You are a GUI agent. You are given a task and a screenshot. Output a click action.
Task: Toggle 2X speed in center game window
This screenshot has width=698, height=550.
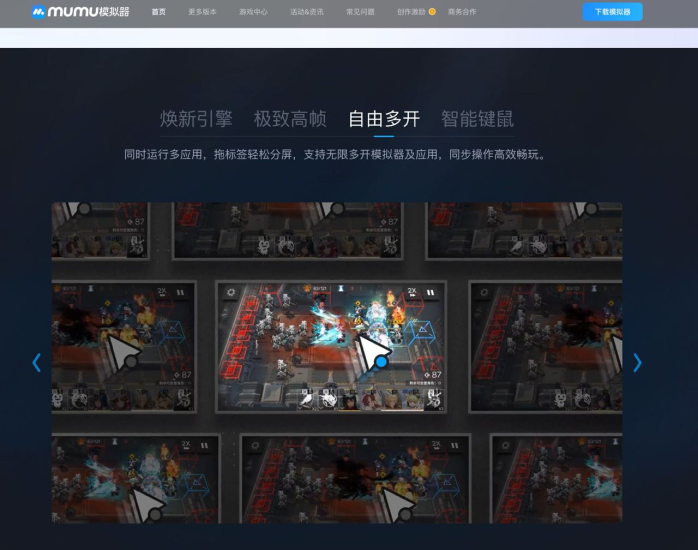pyautogui.click(x=412, y=292)
